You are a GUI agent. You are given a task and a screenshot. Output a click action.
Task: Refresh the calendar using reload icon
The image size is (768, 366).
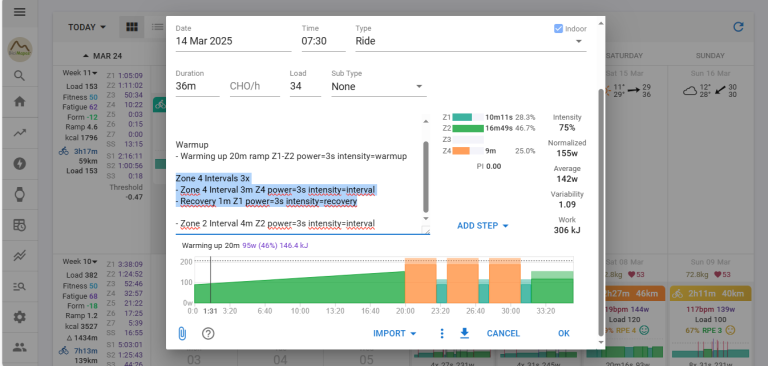pyautogui.click(x=738, y=27)
